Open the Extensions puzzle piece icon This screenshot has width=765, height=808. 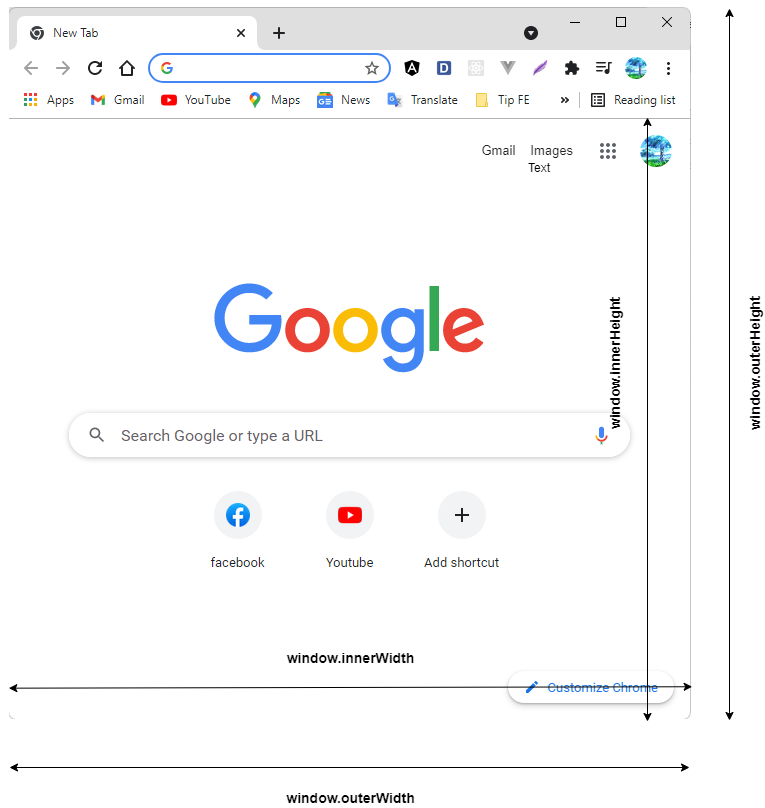click(571, 68)
